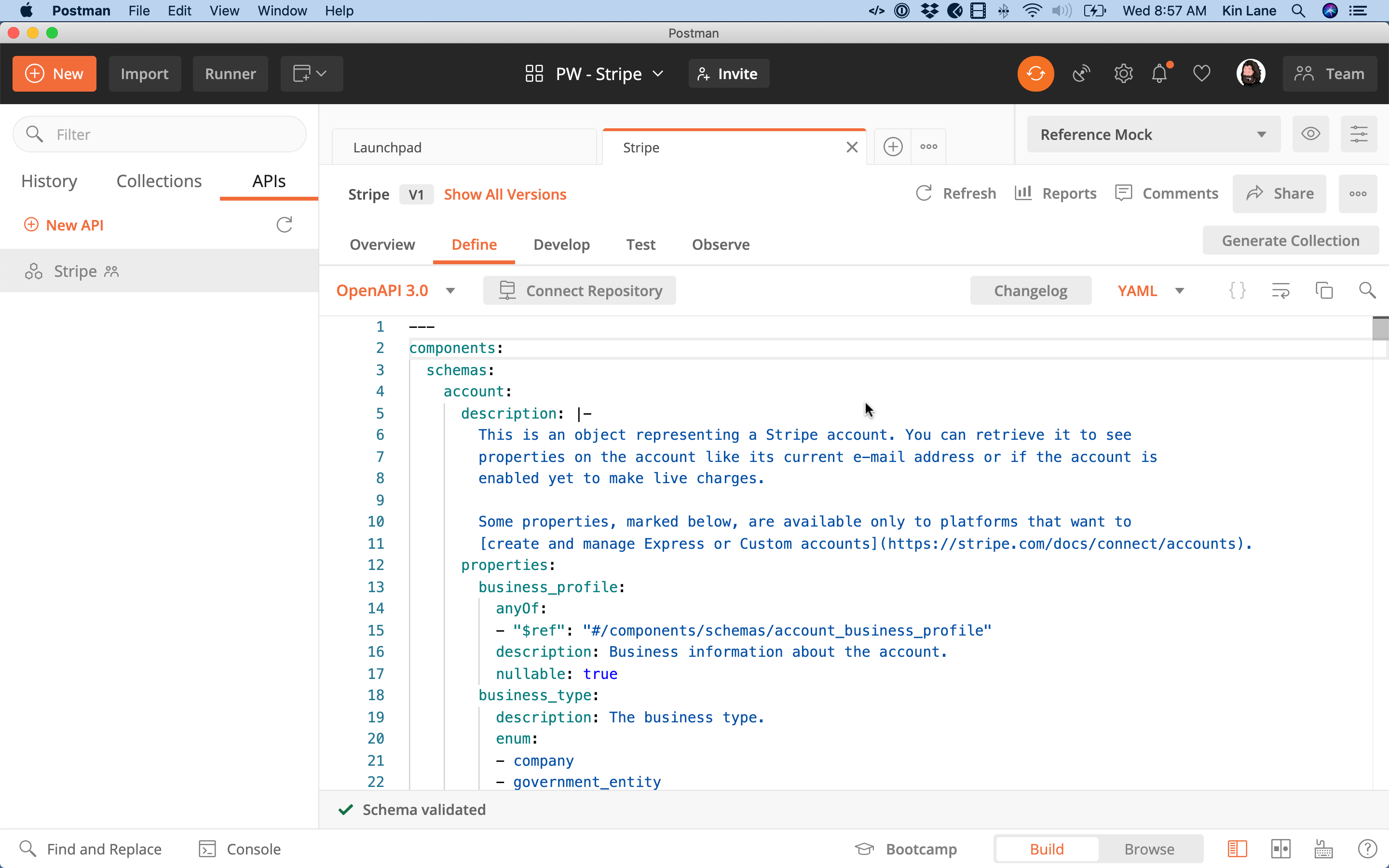This screenshot has width=1389, height=868.
Task: Open the Runner
Action: [230, 73]
